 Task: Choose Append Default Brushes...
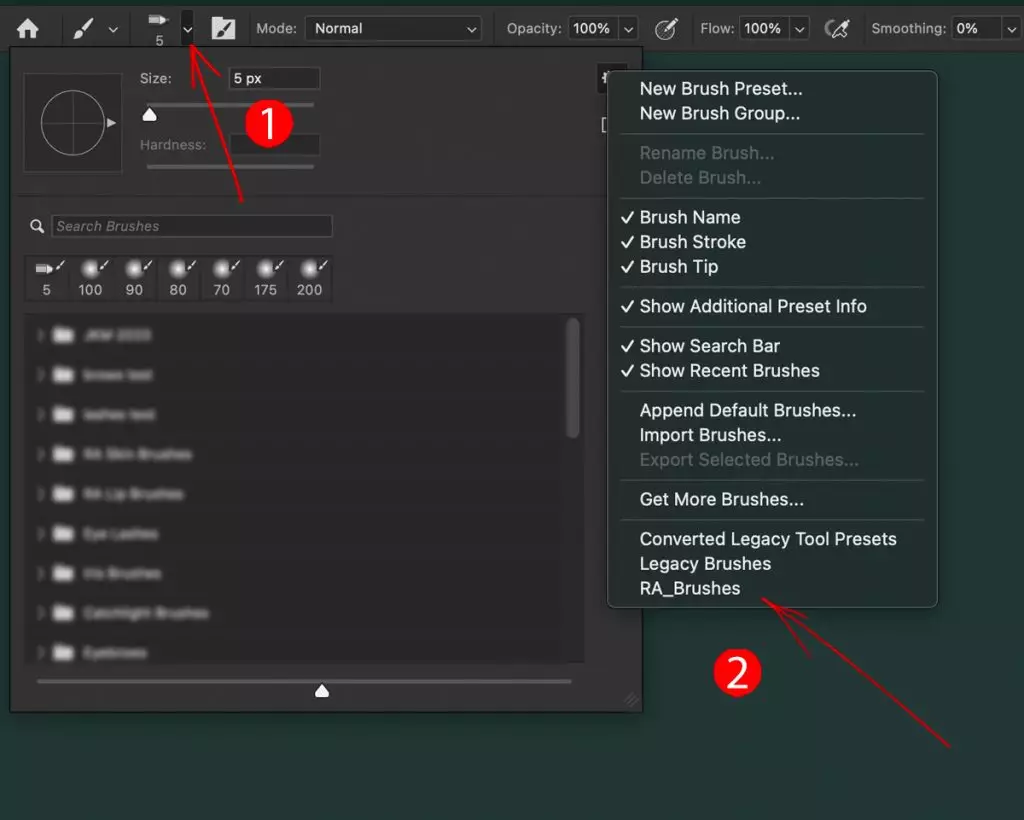pyautogui.click(x=748, y=411)
